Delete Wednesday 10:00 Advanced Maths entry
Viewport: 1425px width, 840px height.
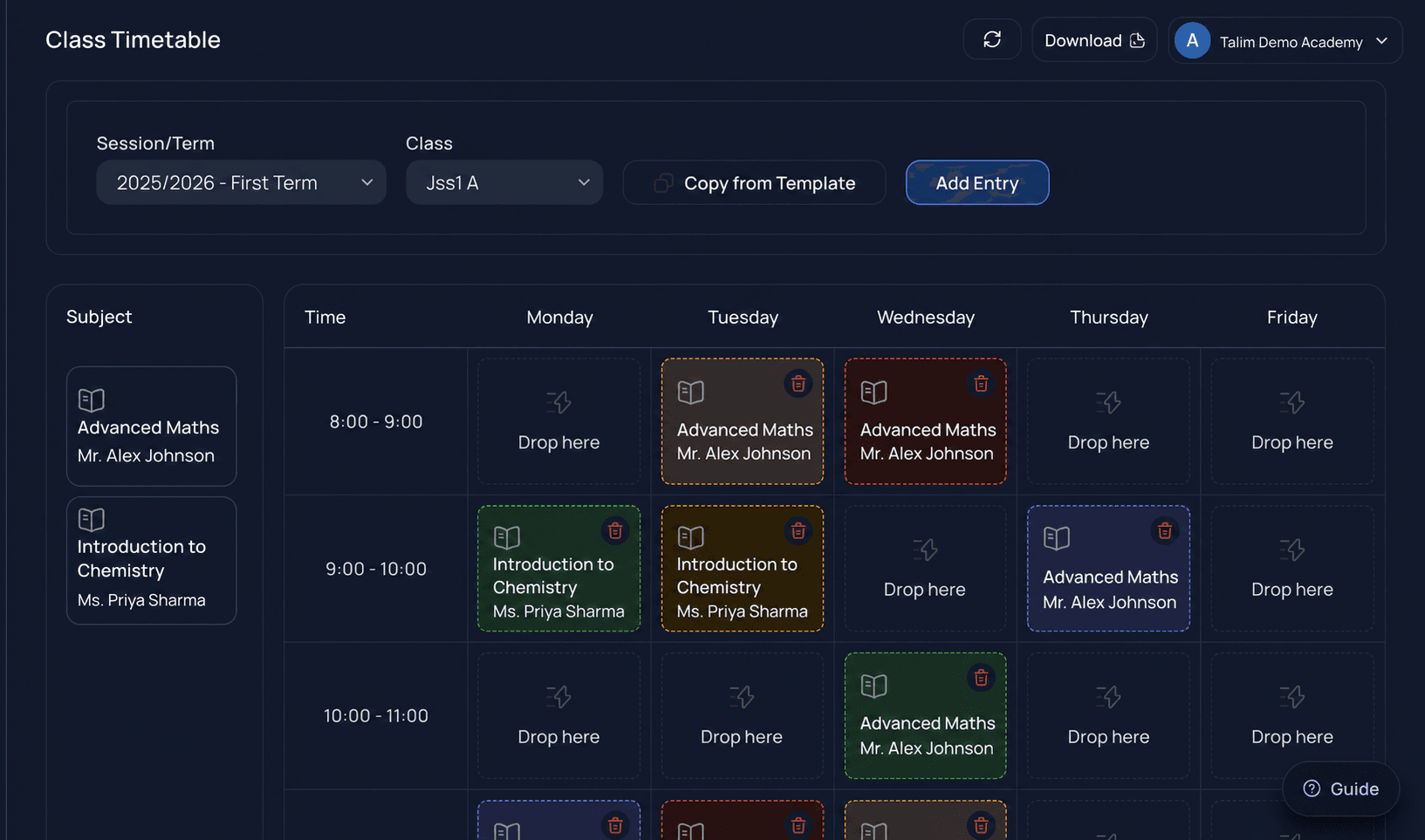[x=981, y=677]
